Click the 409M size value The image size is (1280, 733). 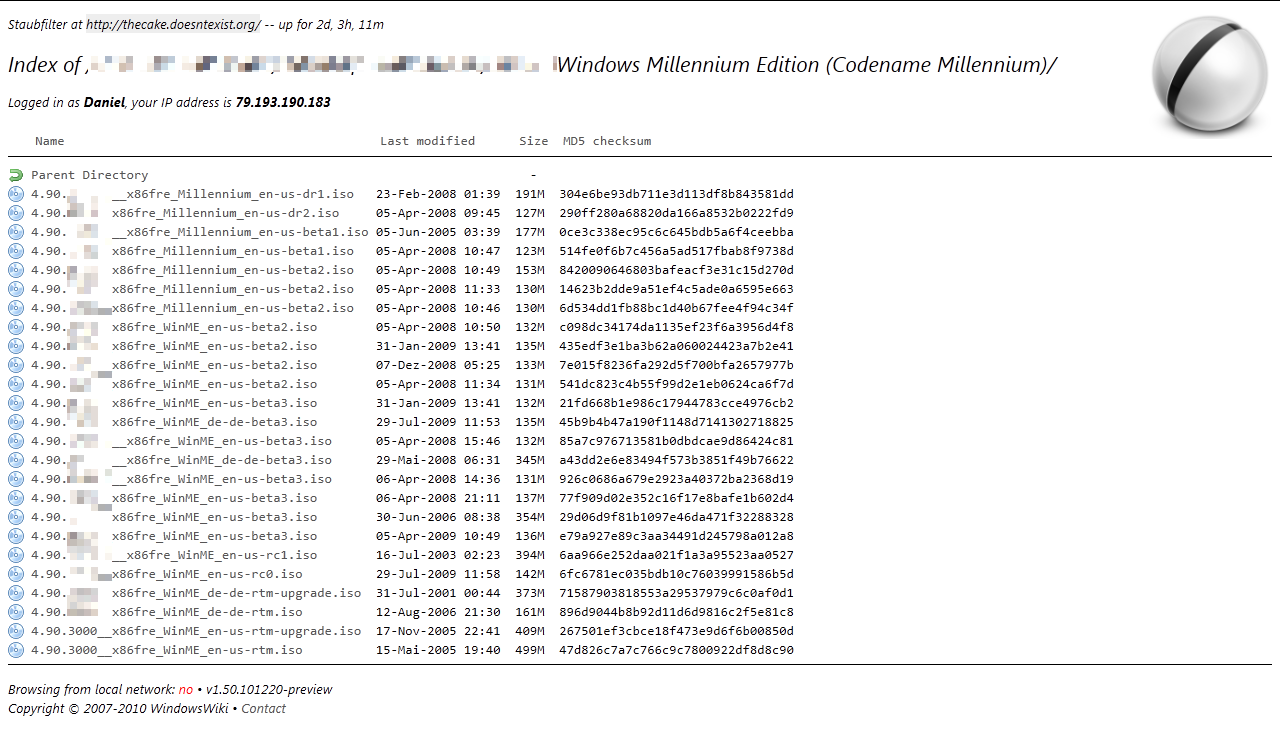[530, 631]
